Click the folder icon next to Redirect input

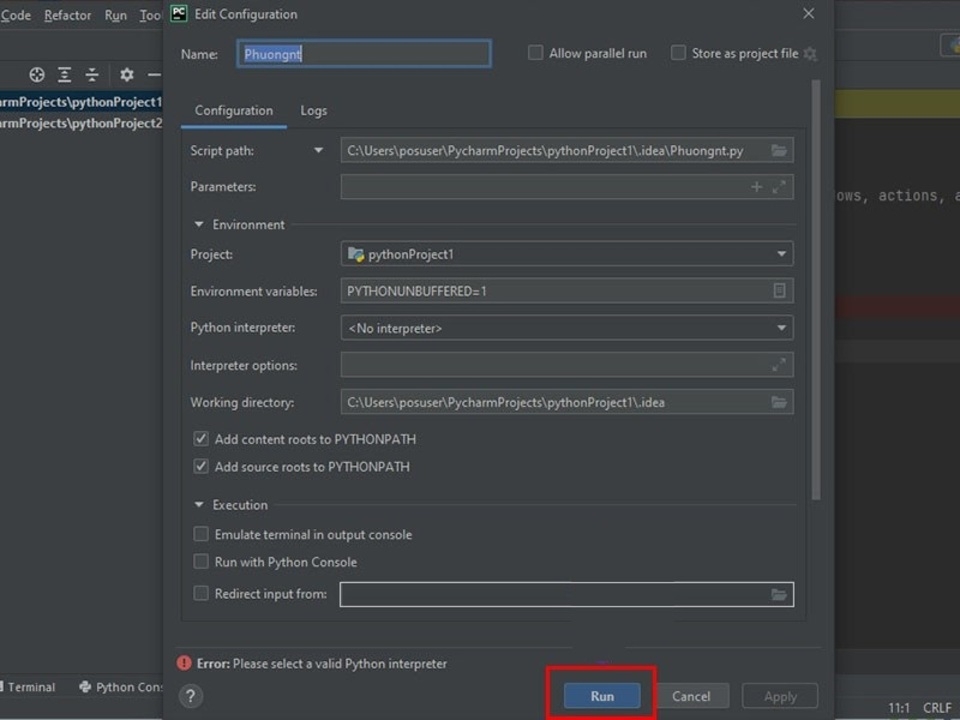tap(780, 592)
